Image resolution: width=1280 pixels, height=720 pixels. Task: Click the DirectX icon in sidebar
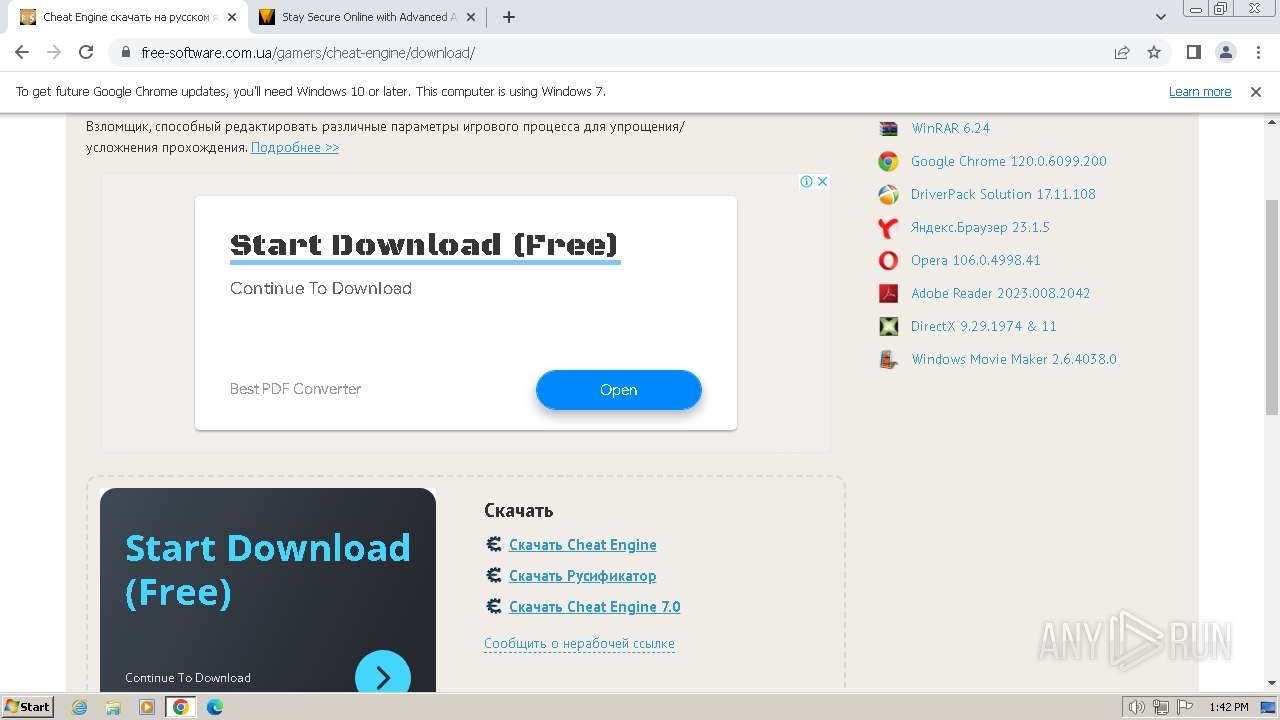[888, 326]
